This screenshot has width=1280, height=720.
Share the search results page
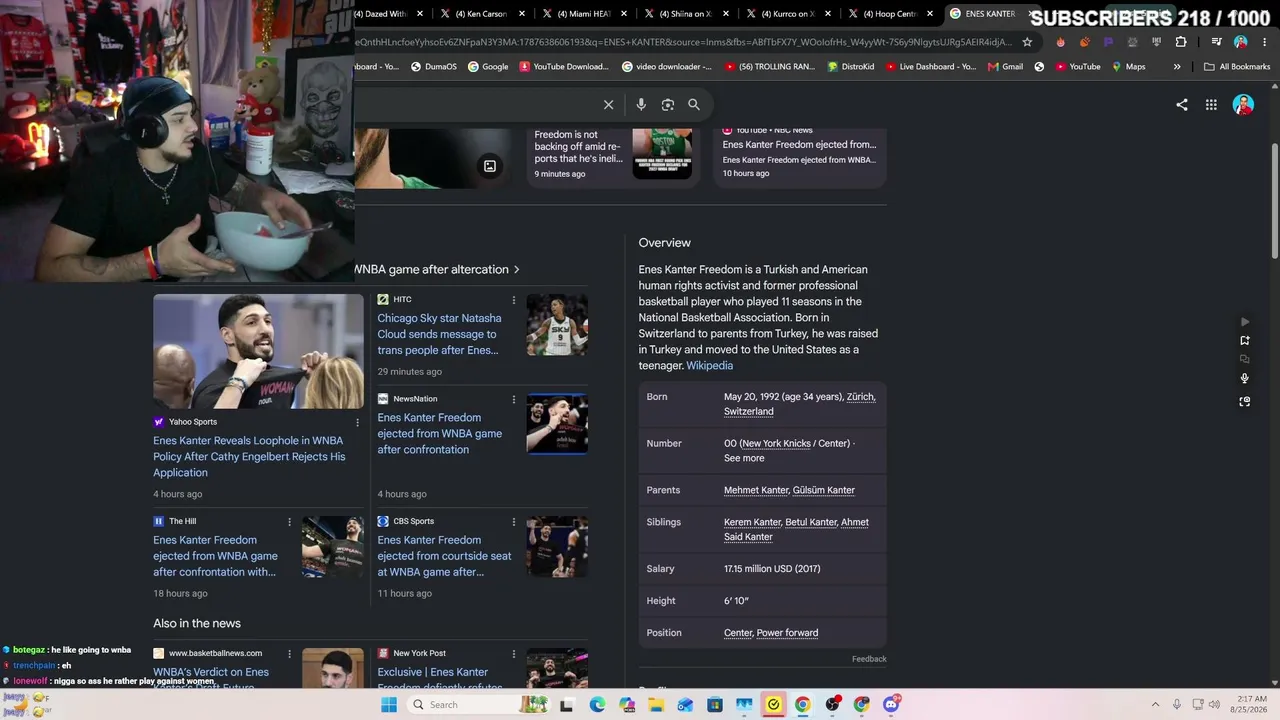[x=1182, y=104]
